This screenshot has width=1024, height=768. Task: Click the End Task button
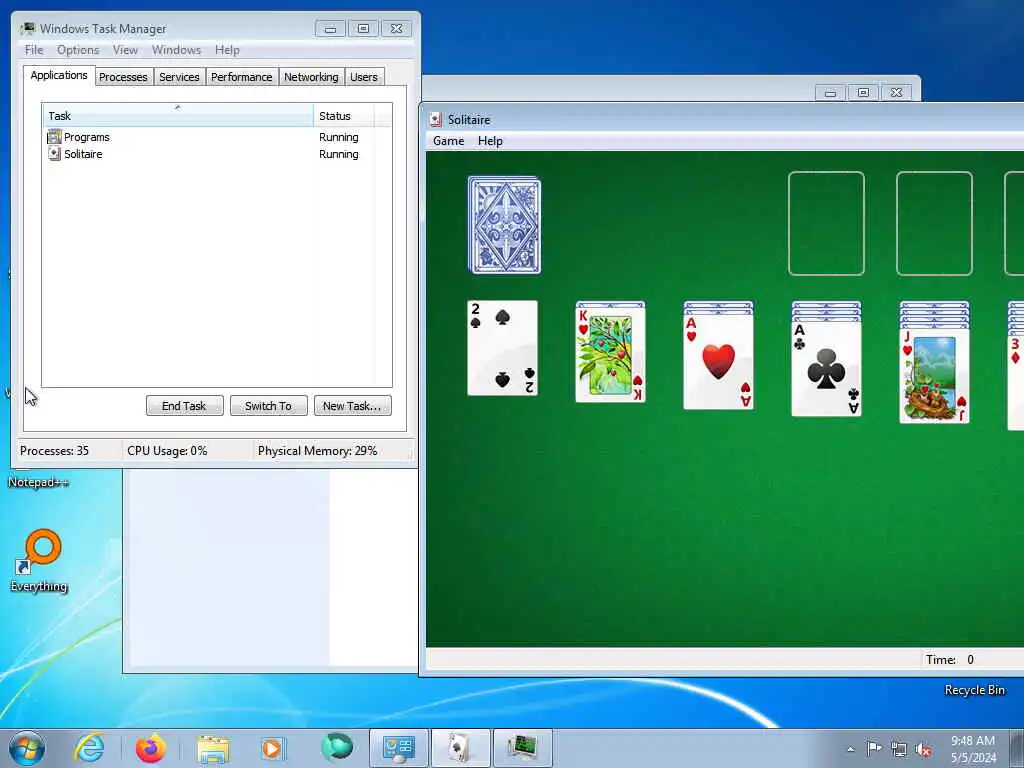(184, 406)
